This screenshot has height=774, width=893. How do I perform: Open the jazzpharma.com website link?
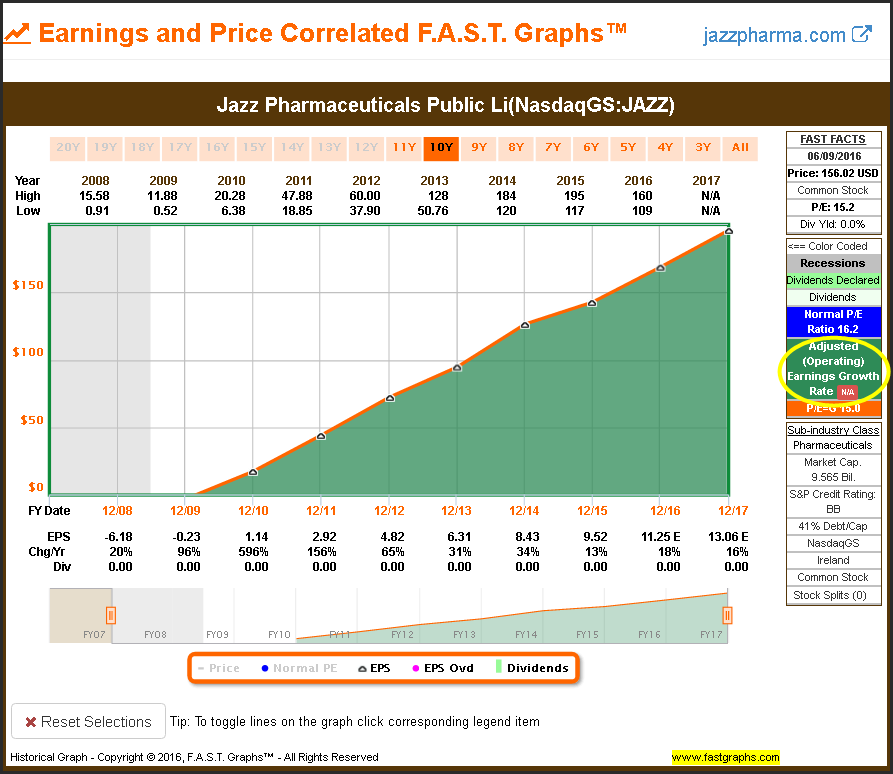point(774,35)
